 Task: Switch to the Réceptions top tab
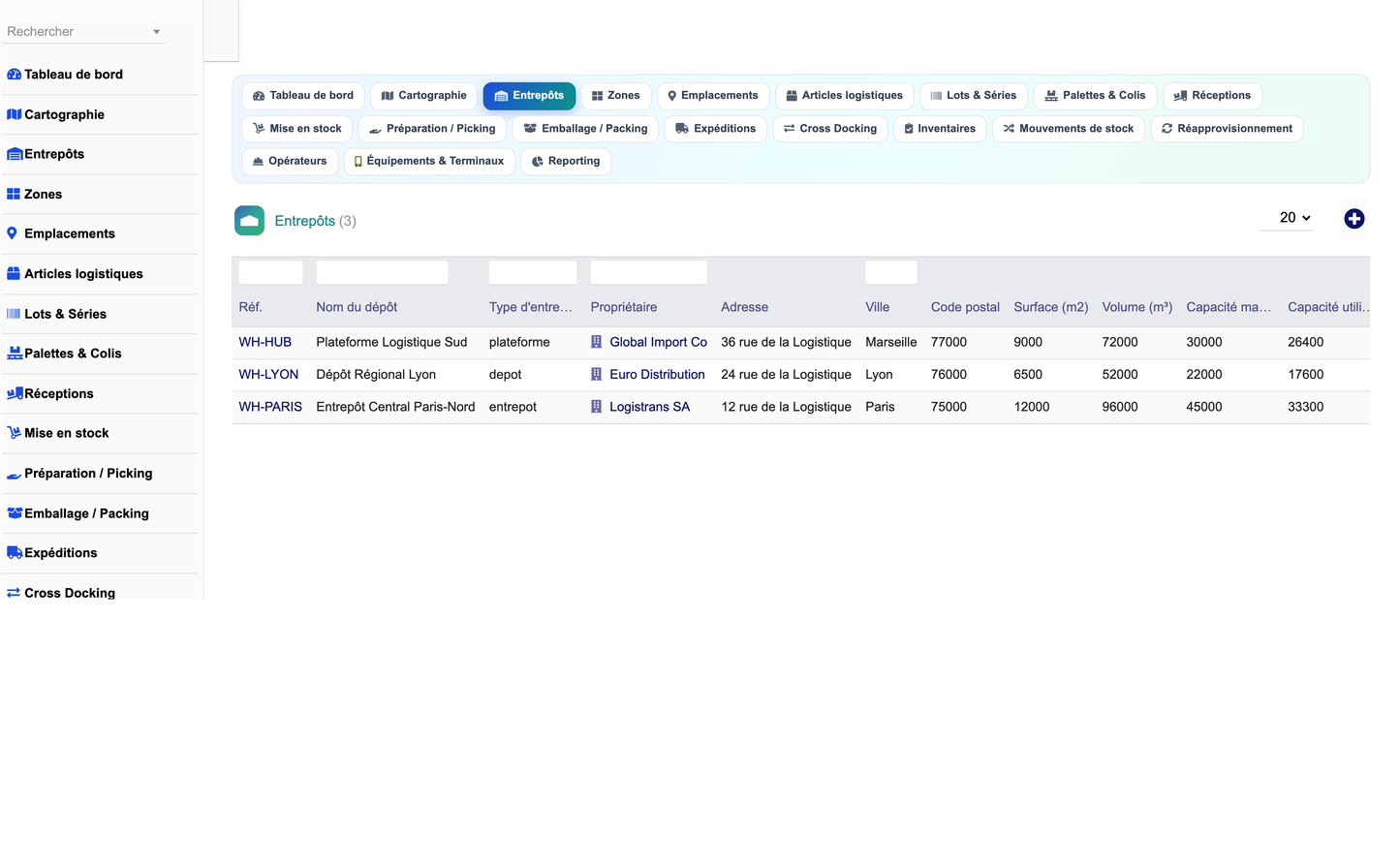tap(1212, 96)
